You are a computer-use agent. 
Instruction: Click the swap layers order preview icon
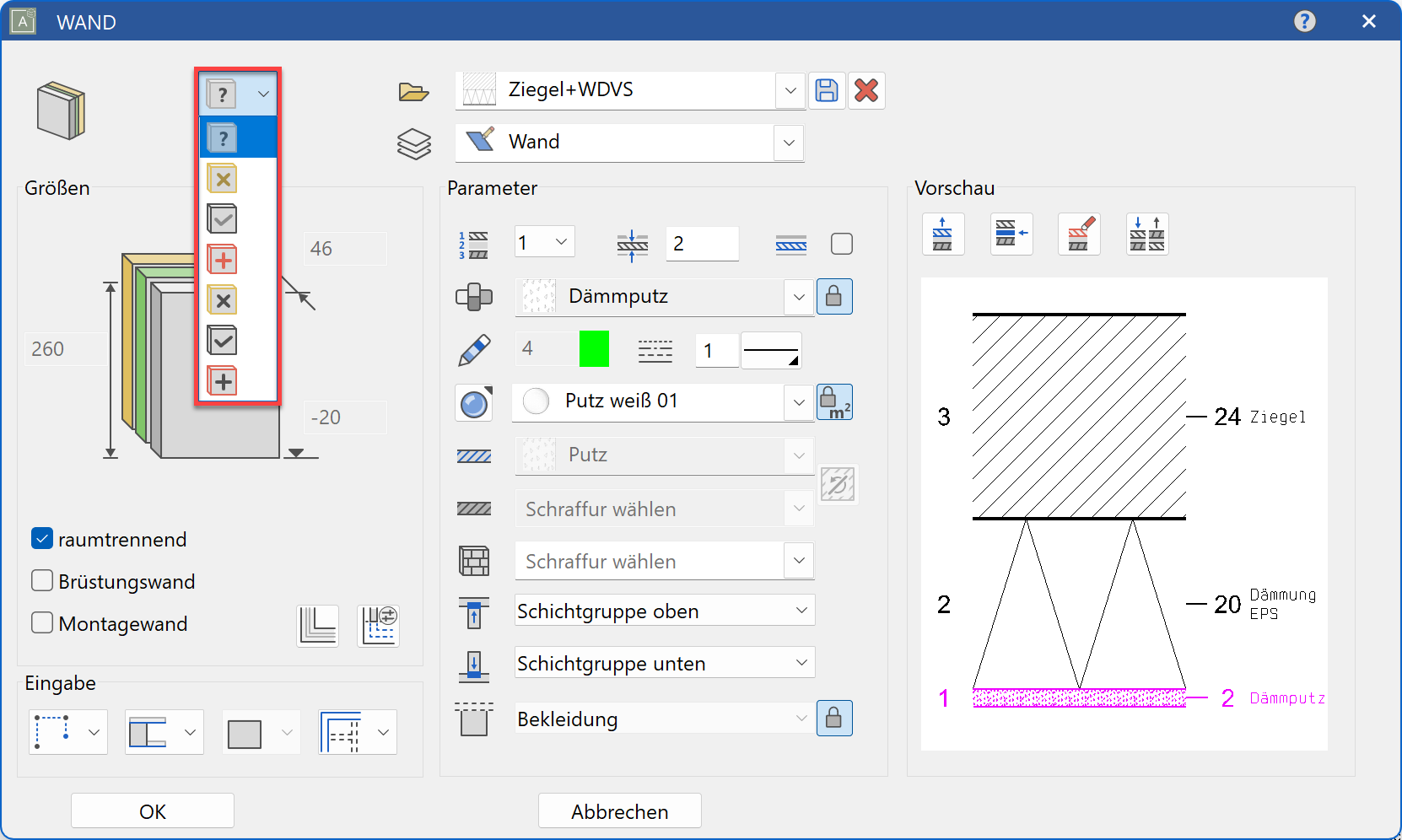[x=1147, y=234]
